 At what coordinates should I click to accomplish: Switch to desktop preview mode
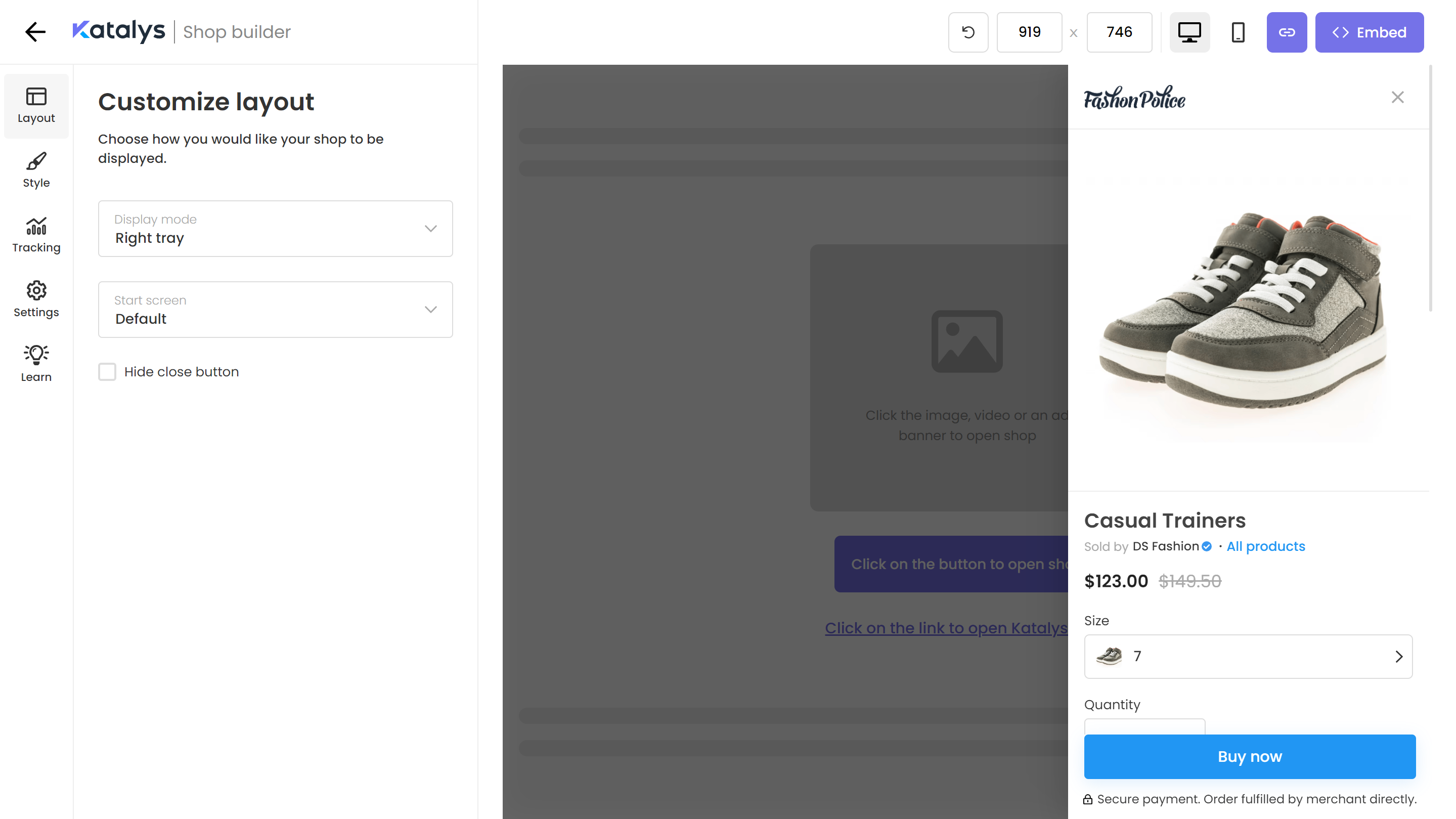[1189, 32]
